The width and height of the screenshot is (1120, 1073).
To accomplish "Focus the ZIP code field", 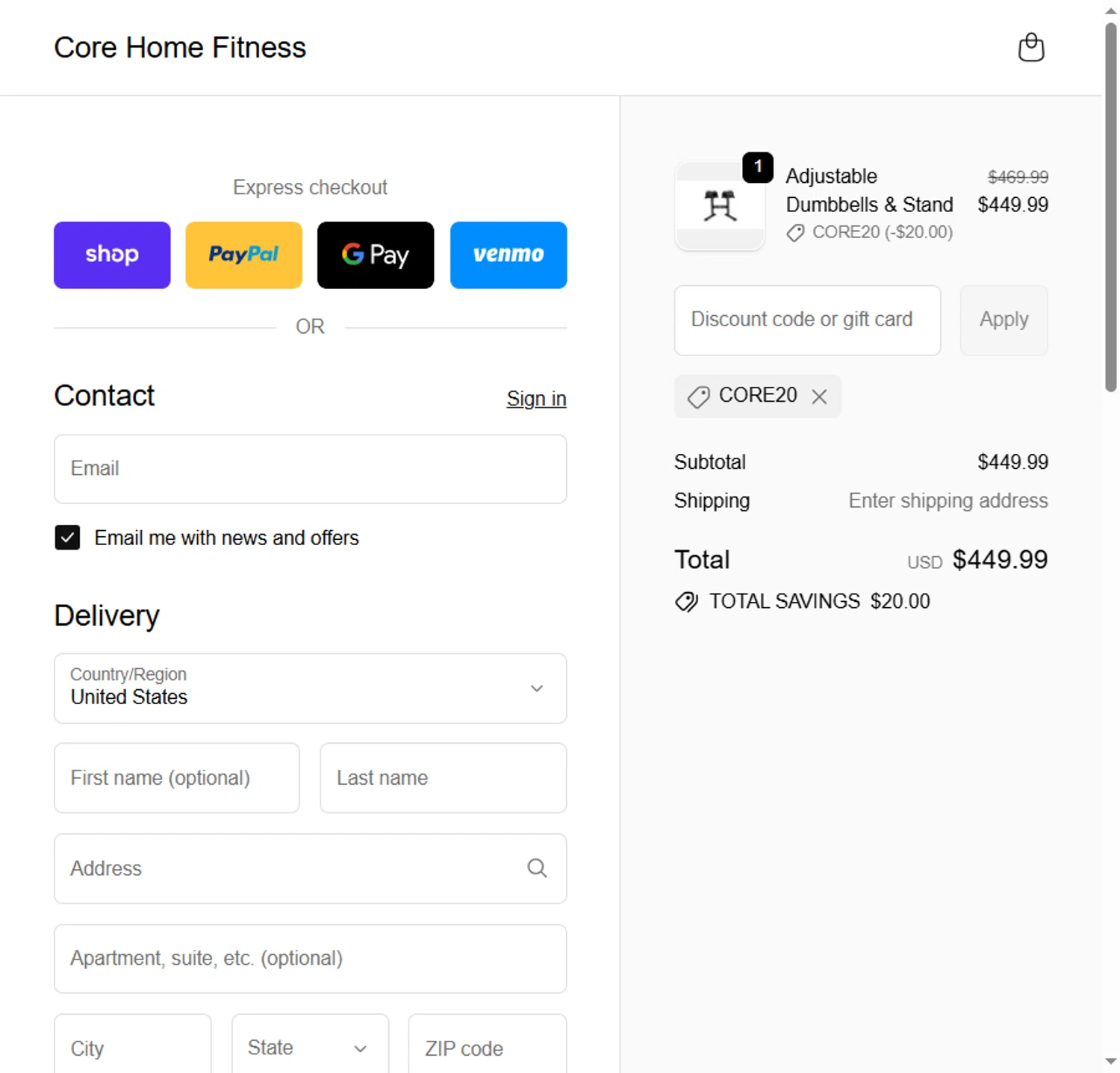I will (x=487, y=1048).
